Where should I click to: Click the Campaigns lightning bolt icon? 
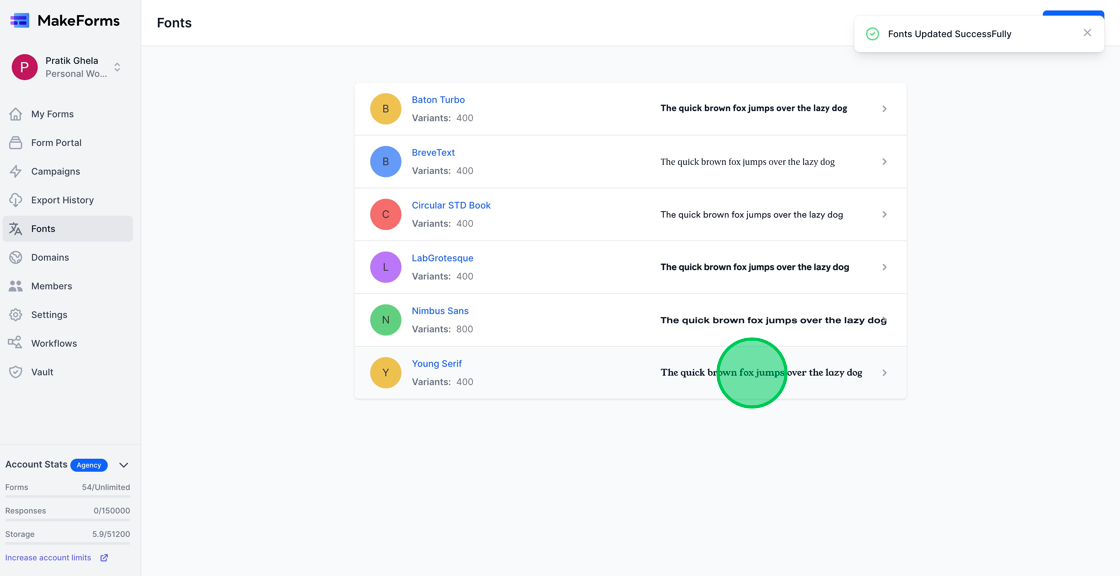(16, 172)
